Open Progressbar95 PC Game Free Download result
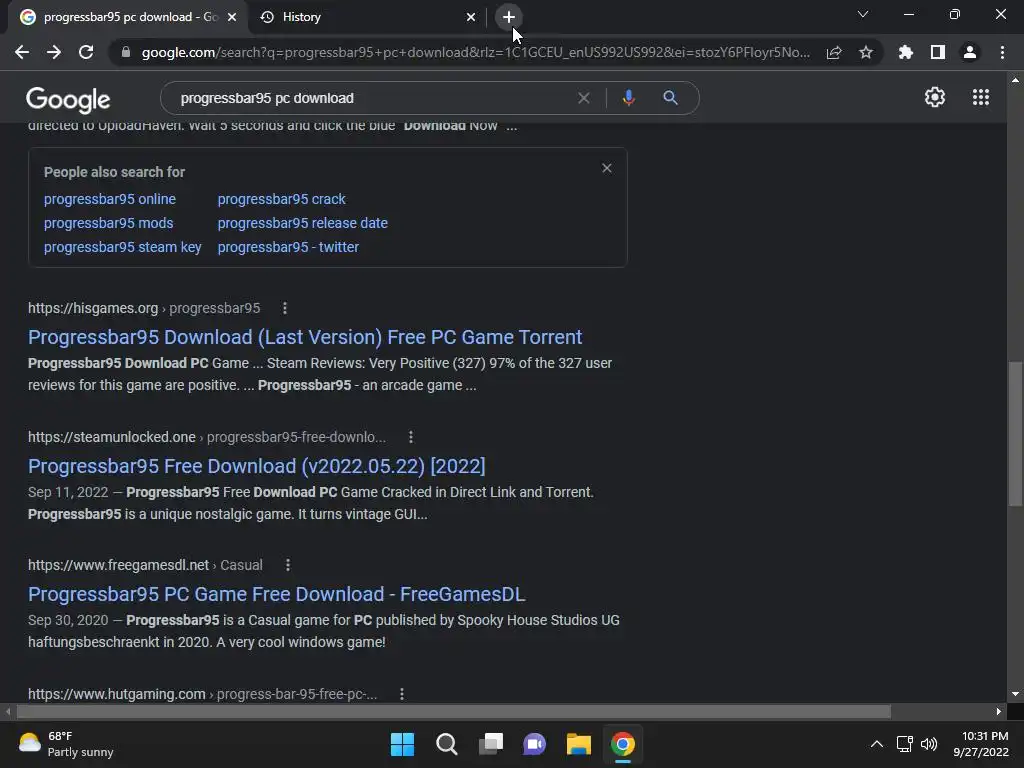 [276, 594]
